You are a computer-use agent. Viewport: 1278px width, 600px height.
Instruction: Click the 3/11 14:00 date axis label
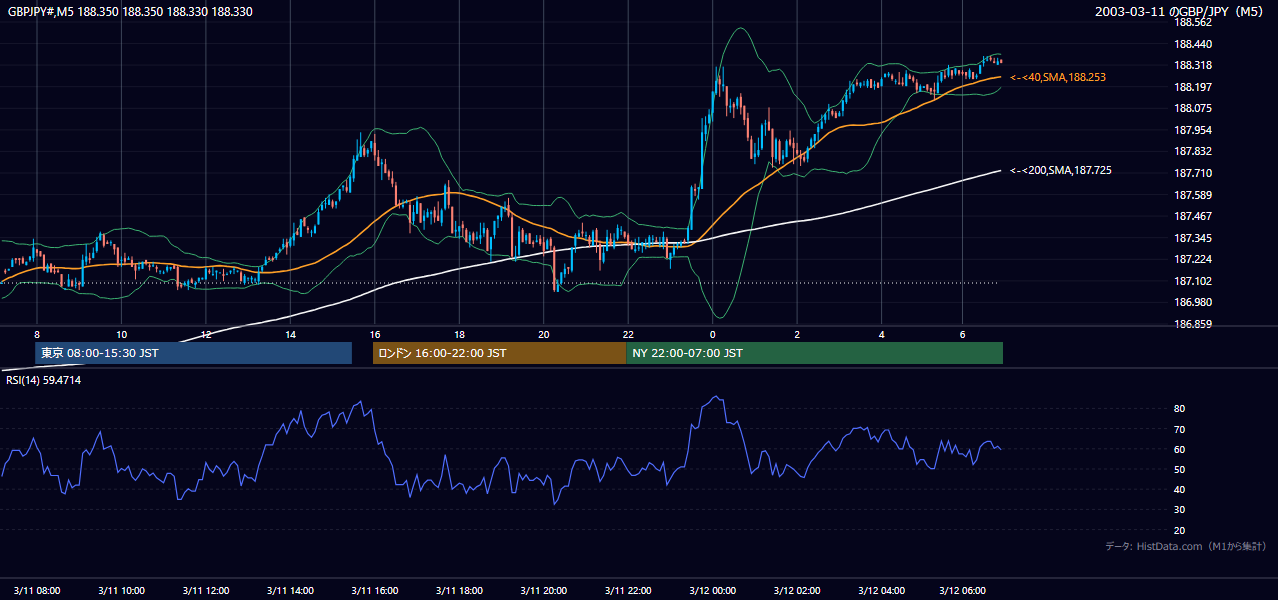tap(290, 590)
